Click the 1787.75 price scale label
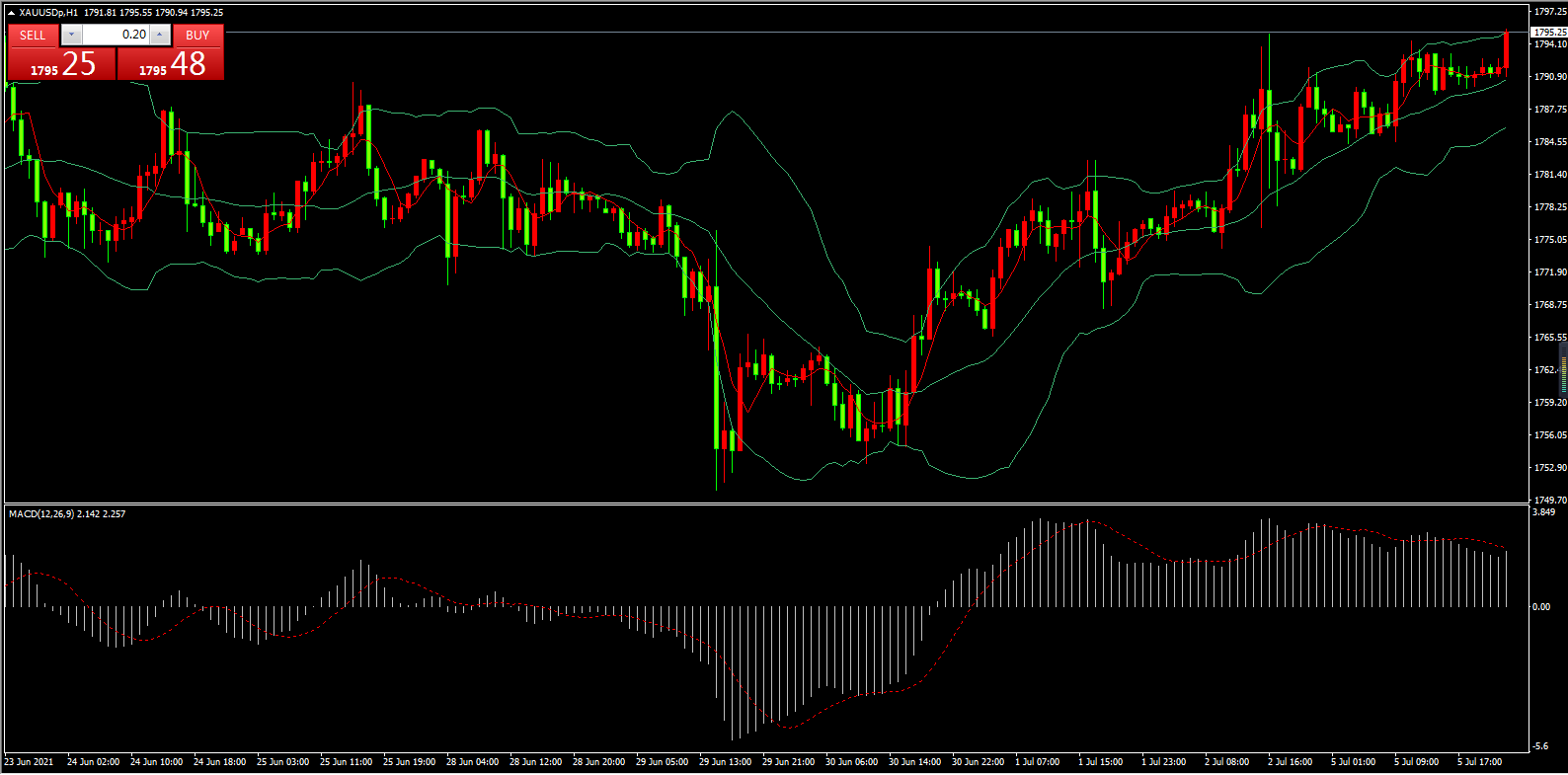The image size is (1568, 775). tap(1549, 110)
